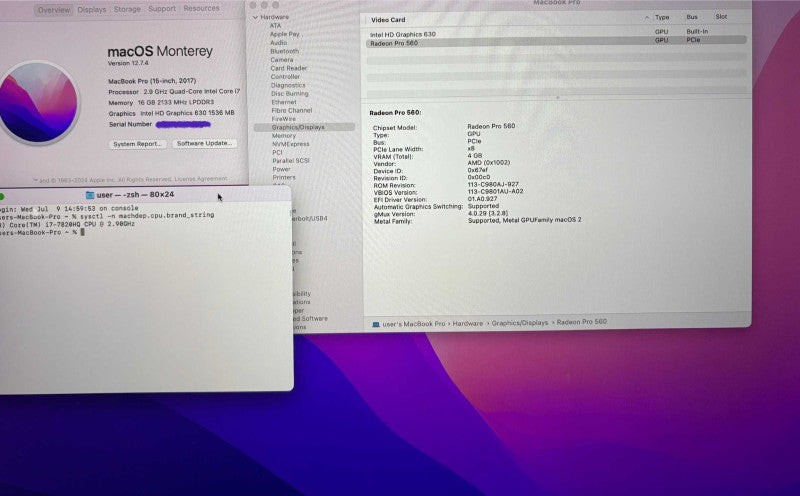Screen dimensions: 800x496
Task: Select Diagnostics in hardware list
Action: (288, 85)
